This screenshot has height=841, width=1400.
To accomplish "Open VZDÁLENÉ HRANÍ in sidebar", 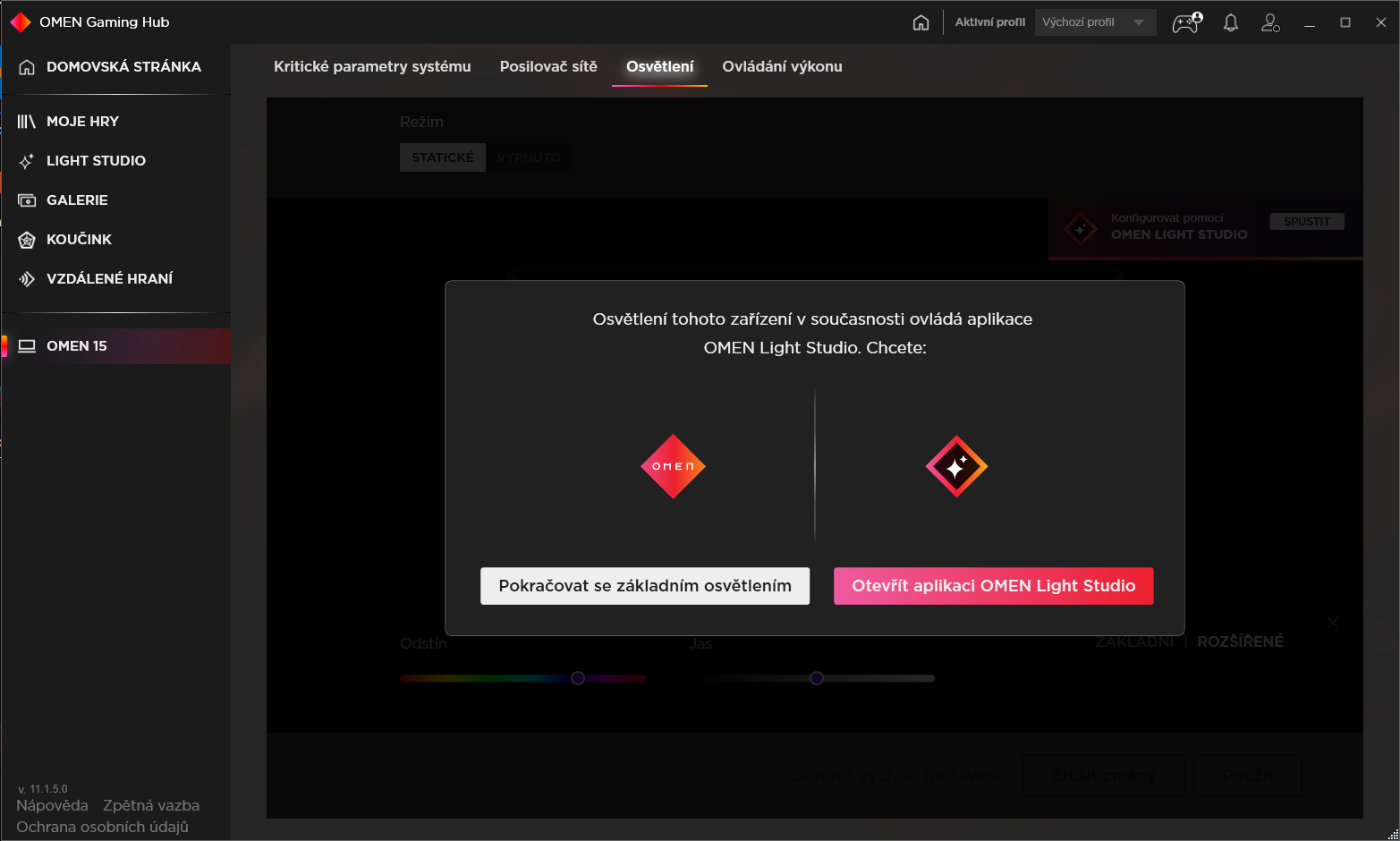I will coord(109,279).
